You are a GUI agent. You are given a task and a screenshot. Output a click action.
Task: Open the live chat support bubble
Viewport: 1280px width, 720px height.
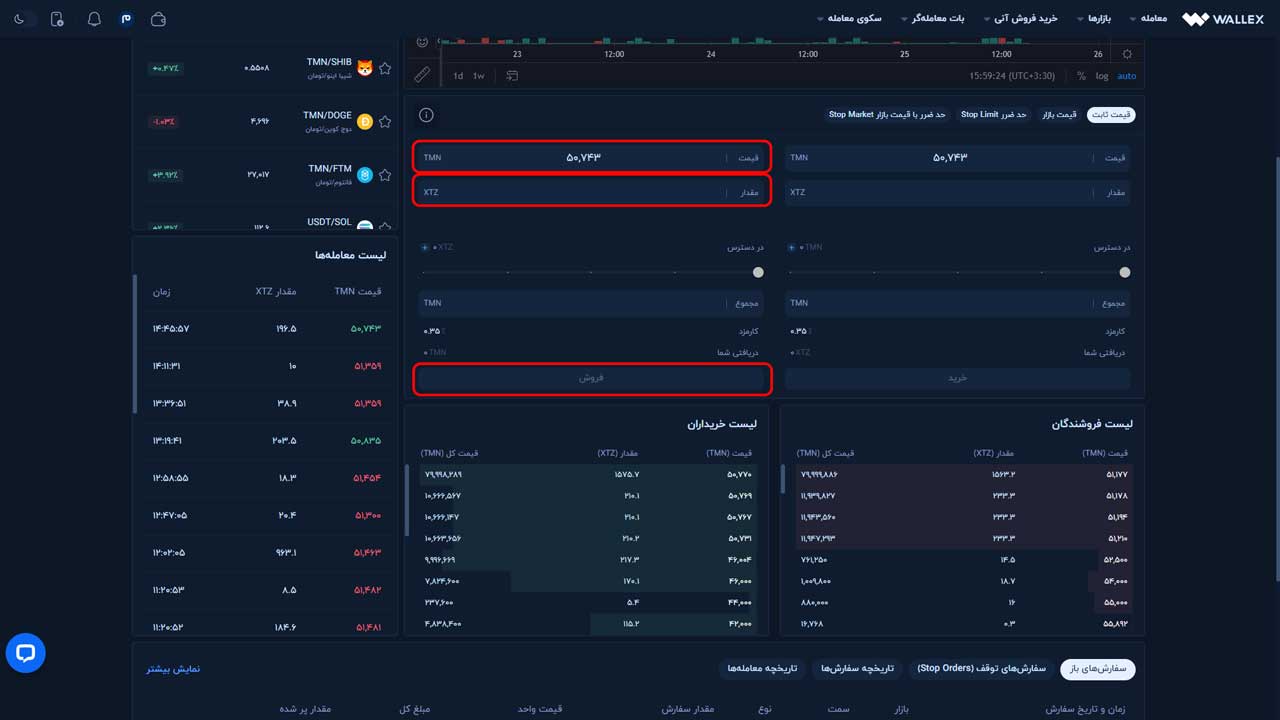click(26, 653)
